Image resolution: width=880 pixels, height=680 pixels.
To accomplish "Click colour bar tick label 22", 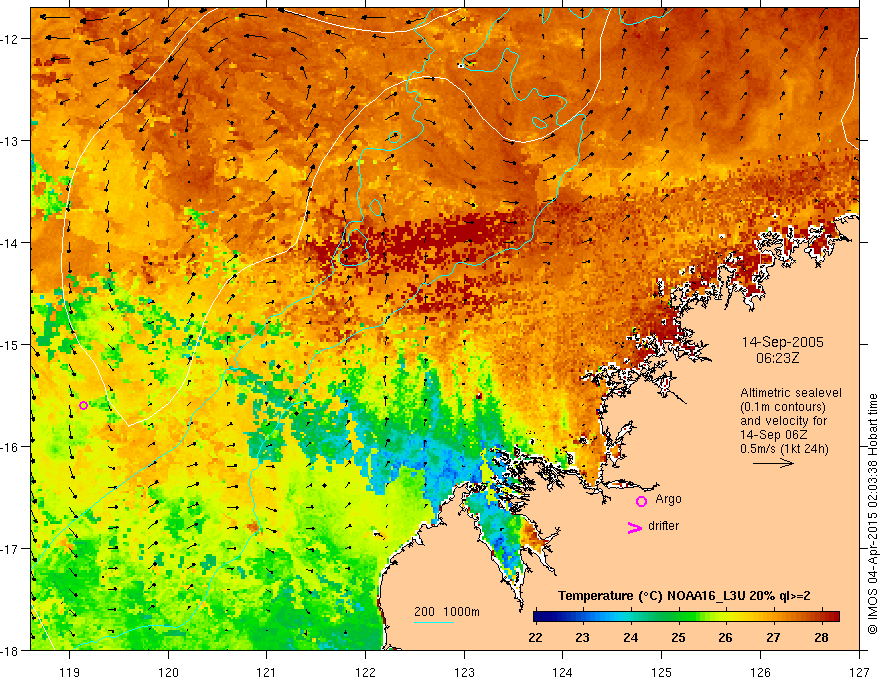I will click(x=535, y=637).
